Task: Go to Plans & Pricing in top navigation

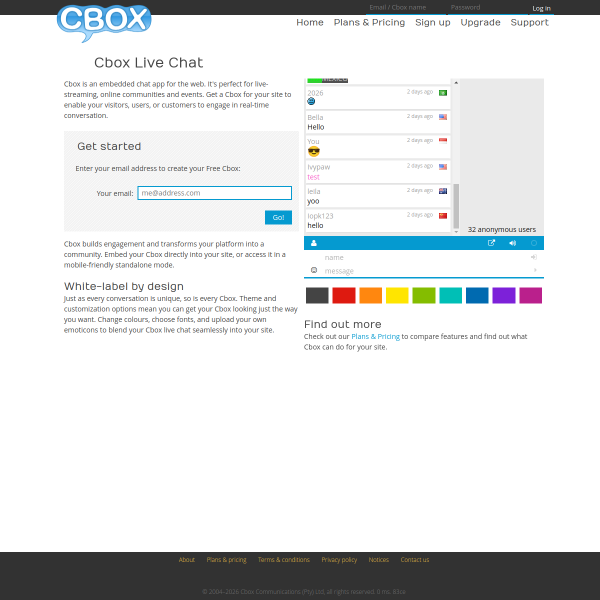Action: 369,23
